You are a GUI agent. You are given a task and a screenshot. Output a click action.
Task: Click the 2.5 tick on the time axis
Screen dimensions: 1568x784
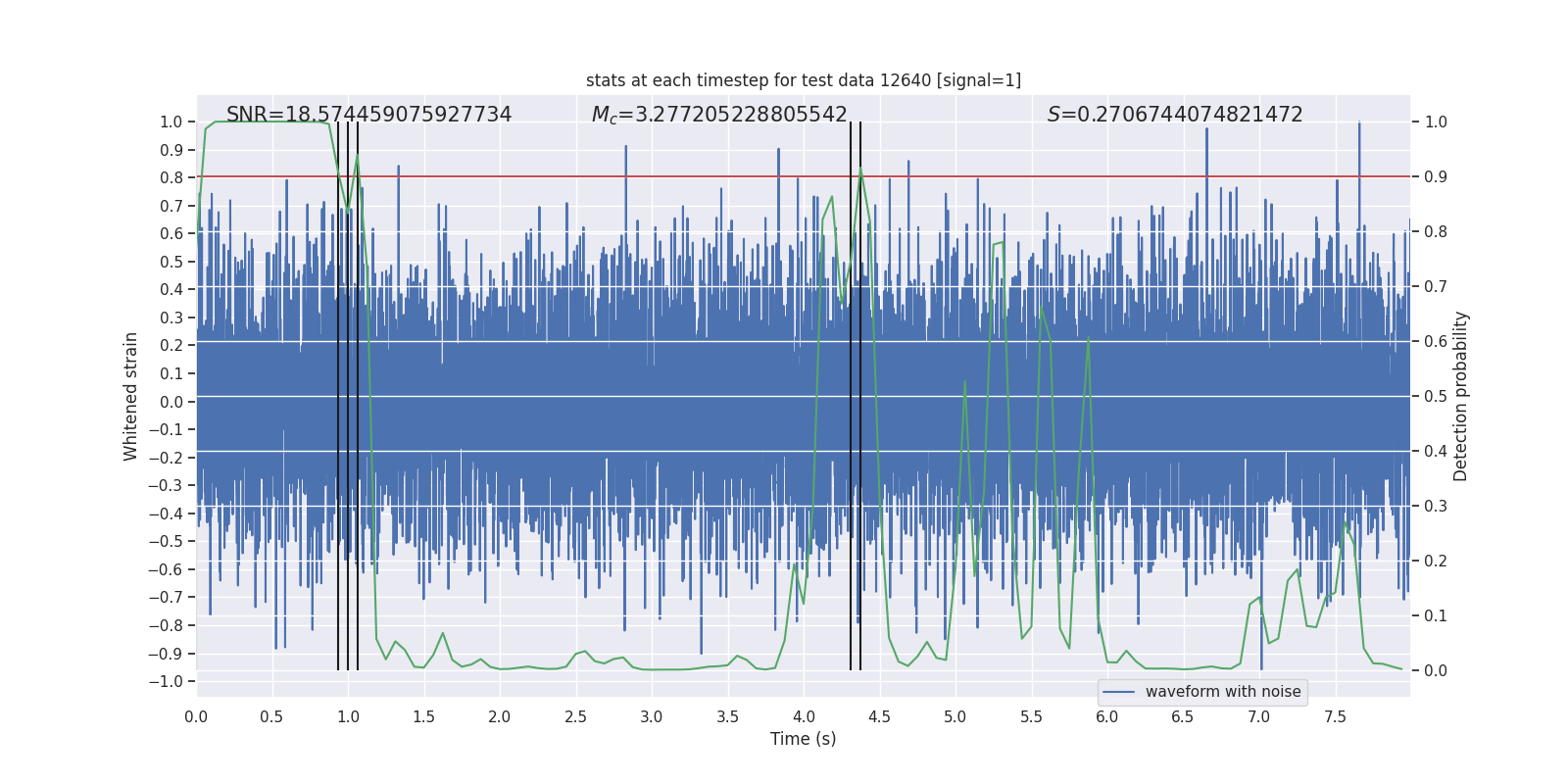pyautogui.click(x=575, y=717)
